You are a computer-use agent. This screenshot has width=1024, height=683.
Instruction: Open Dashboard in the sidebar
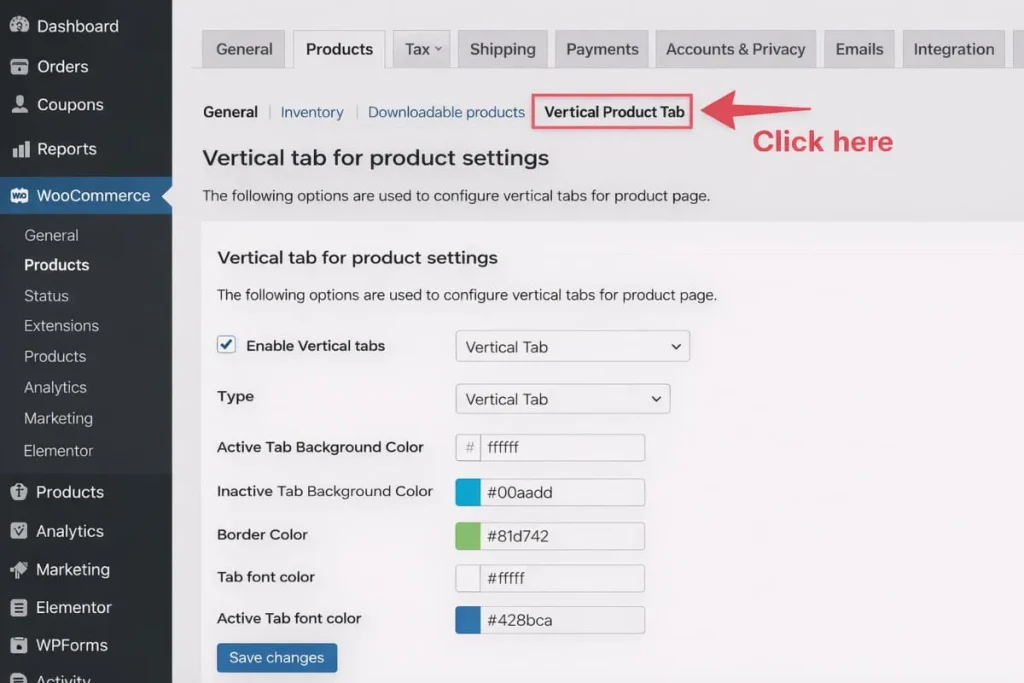(78, 26)
